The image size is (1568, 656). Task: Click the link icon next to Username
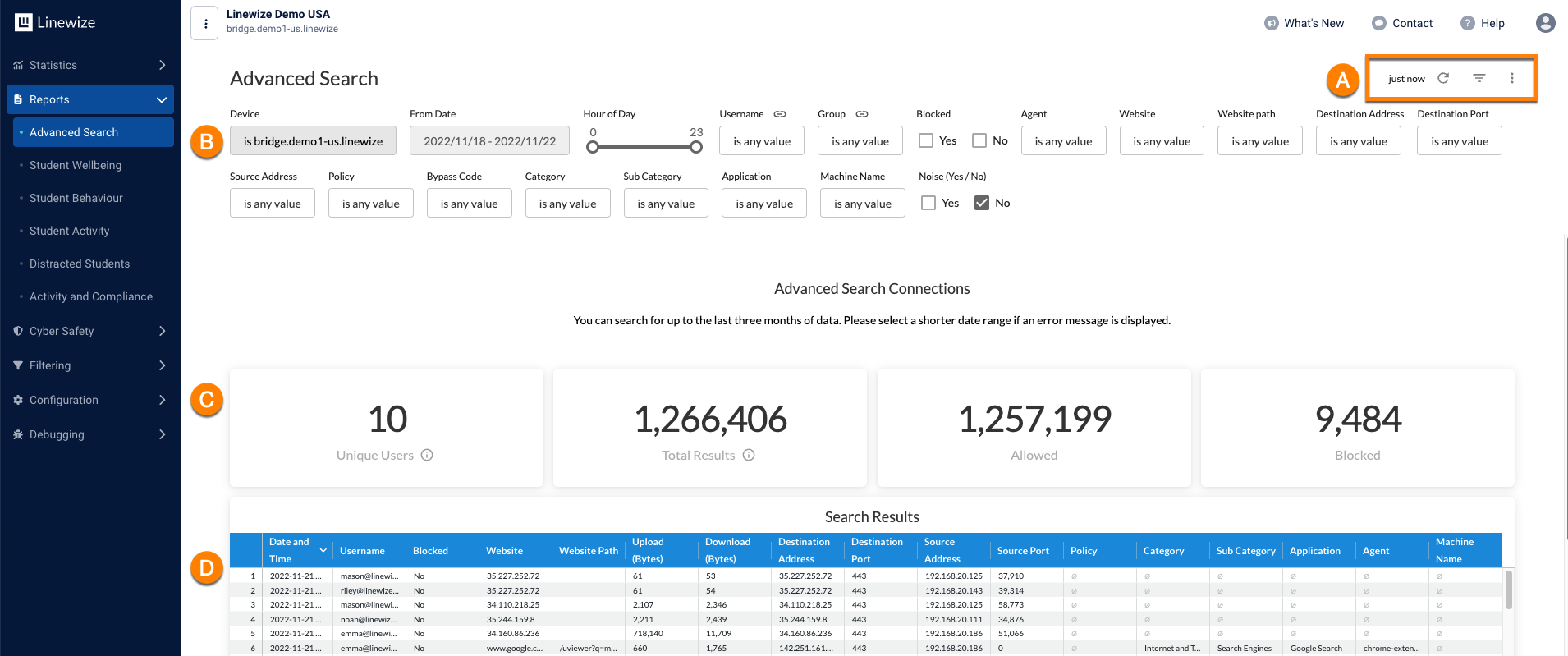pos(780,114)
